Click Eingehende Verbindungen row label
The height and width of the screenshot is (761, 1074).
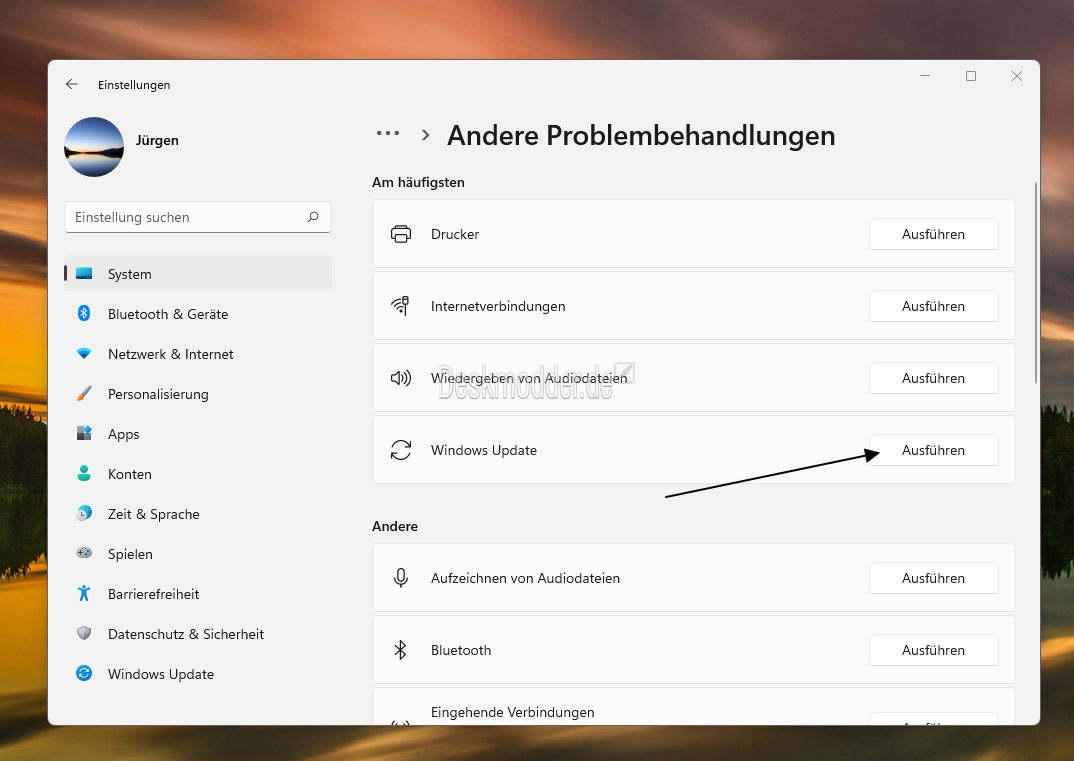(512, 712)
